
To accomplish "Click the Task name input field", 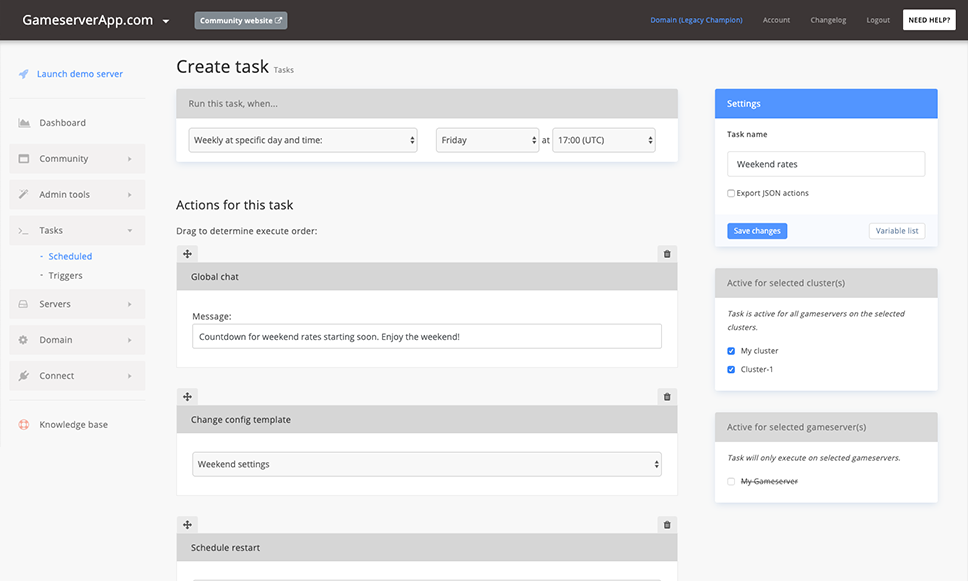I will (x=826, y=164).
